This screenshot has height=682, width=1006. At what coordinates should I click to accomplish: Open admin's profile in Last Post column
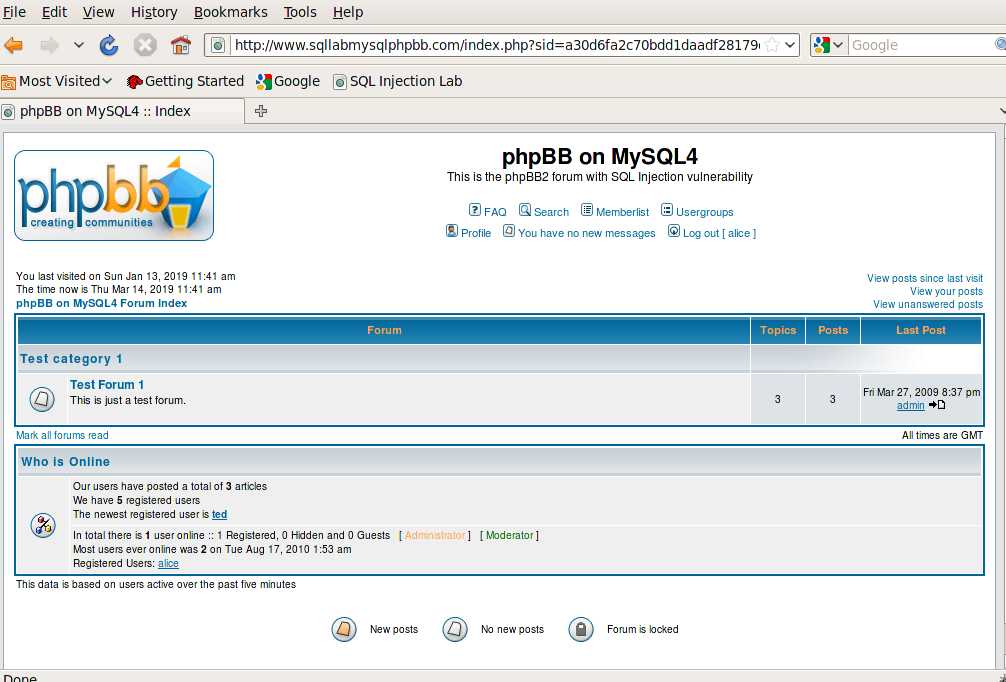pyautogui.click(x=910, y=405)
